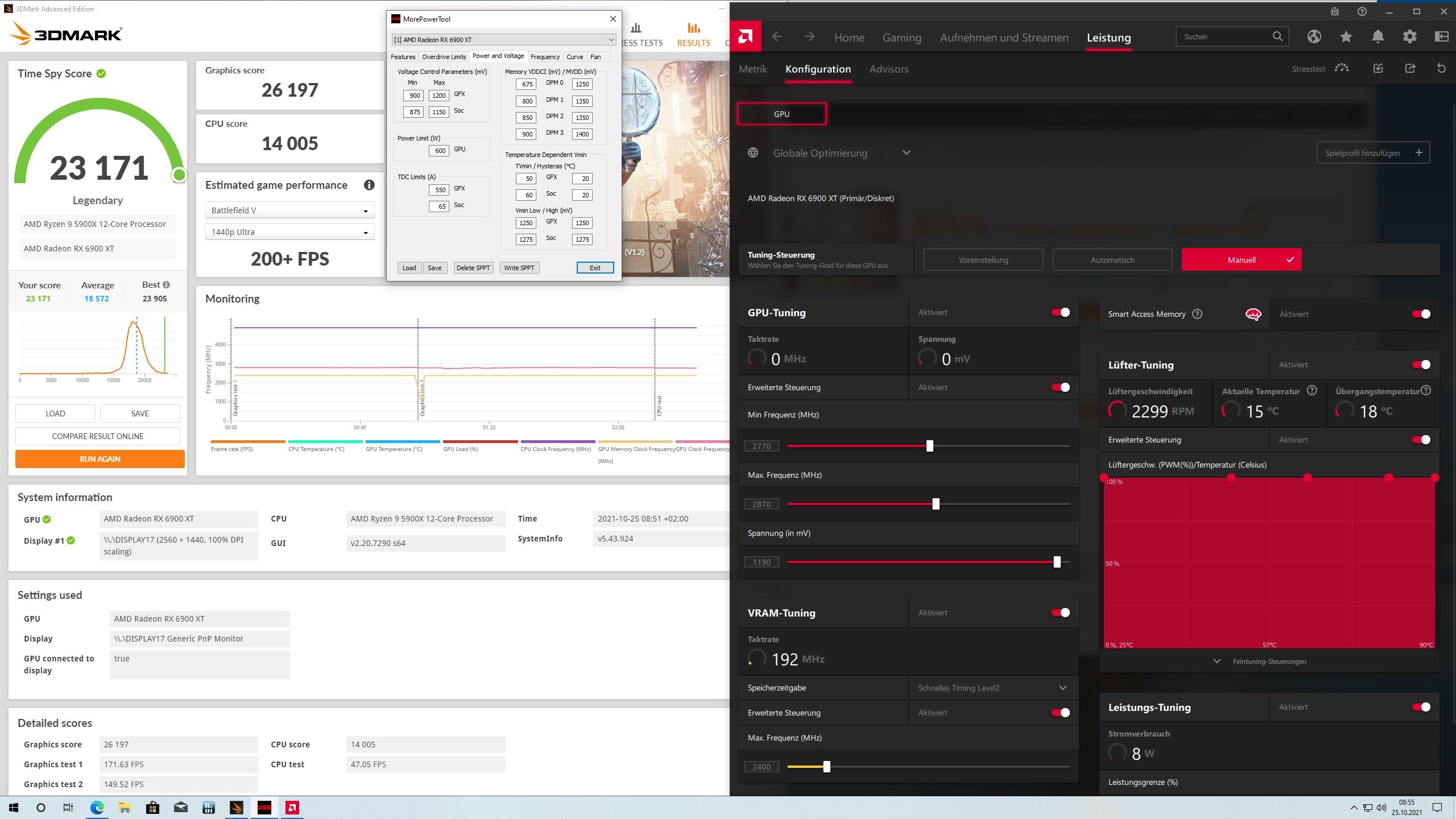Viewport: 1456px width, 819px height.
Task: Click the Best score info icon in 3DMark
Action: tap(166, 284)
